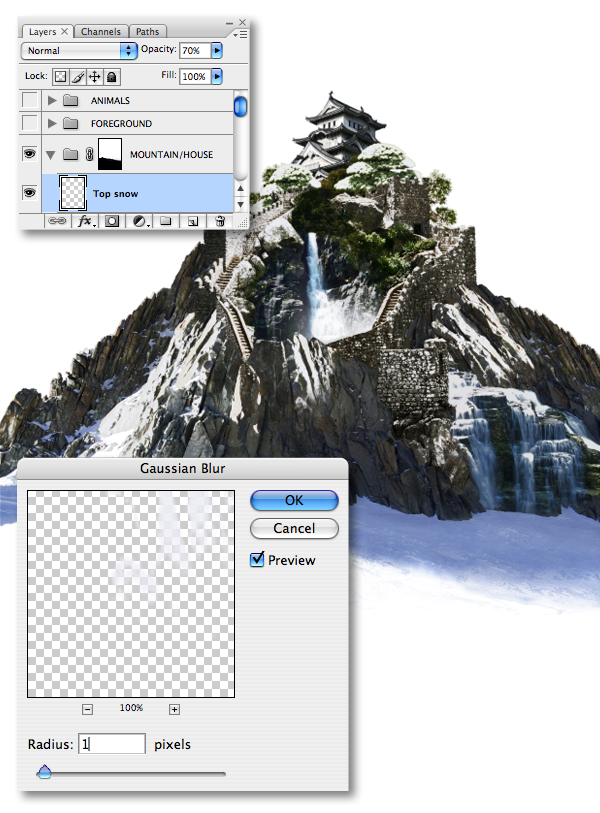Click the Radius slider handle
This screenshot has height=813, width=600.
tap(45, 772)
